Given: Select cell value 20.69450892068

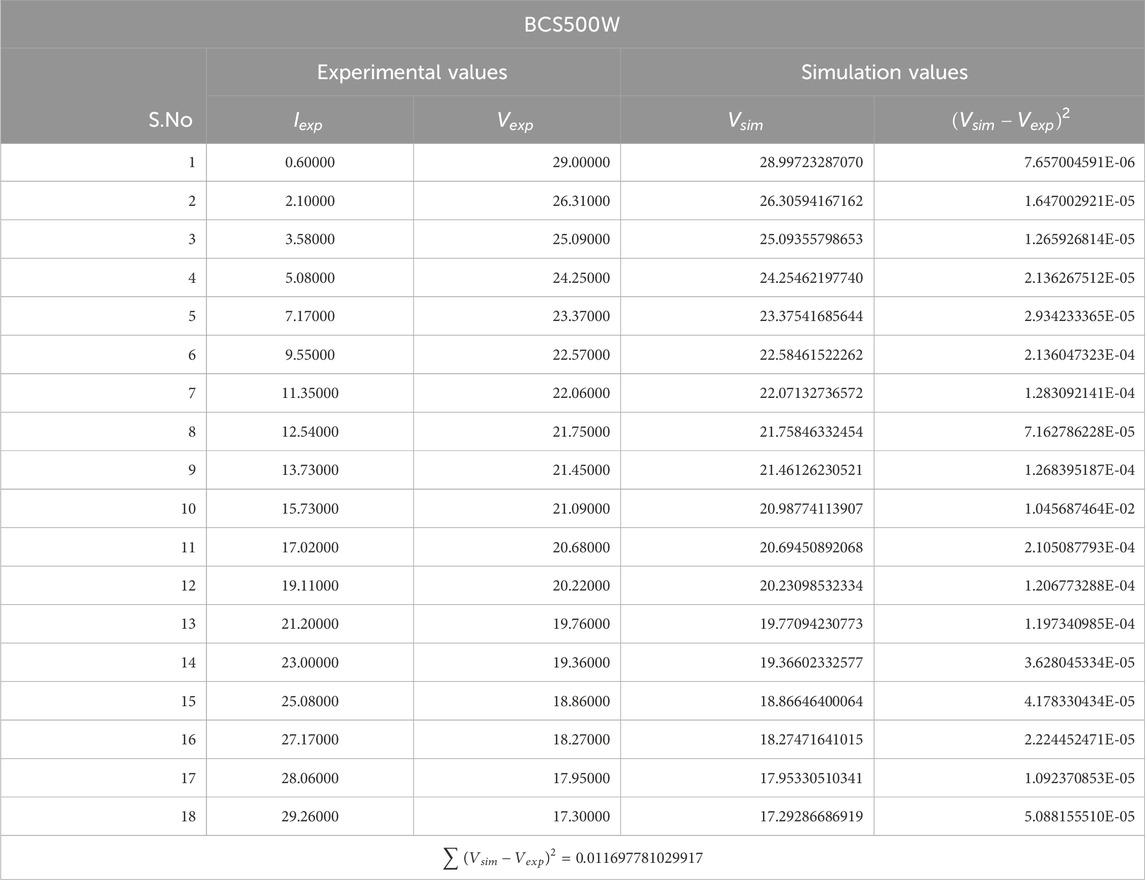Looking at the screenshot, I should [811, 547].
